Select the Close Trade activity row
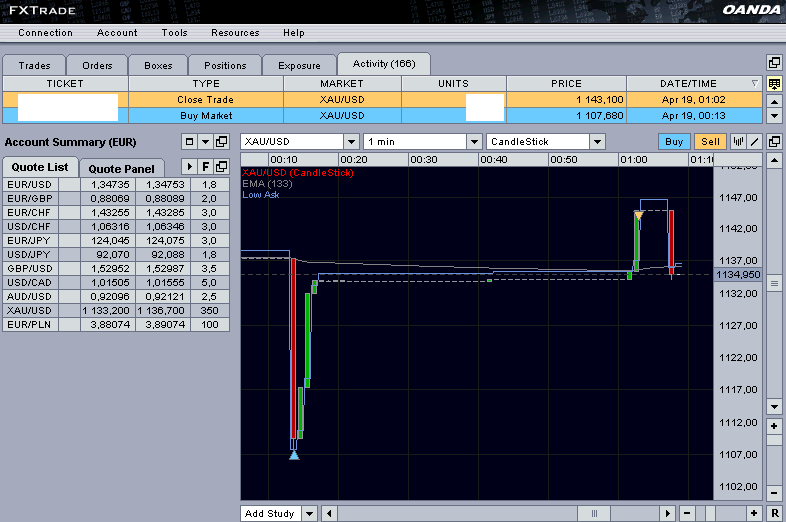The width and height of the screenshot is (786, 522). coord(382,99)
